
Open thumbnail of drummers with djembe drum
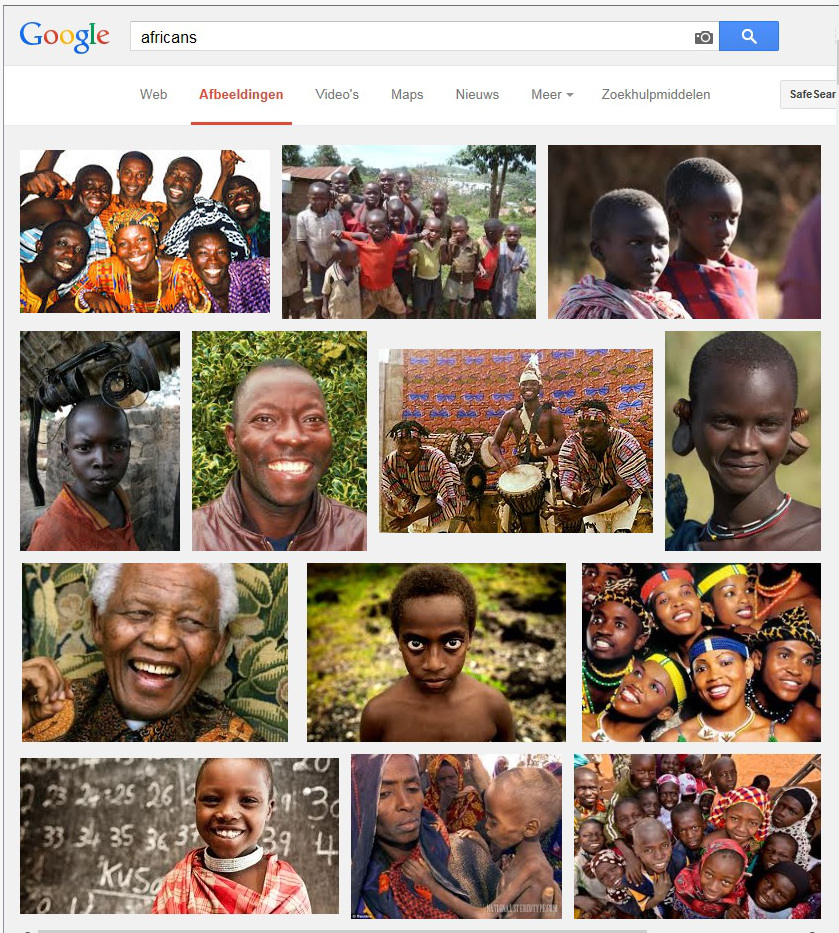(x=516, y=441)
